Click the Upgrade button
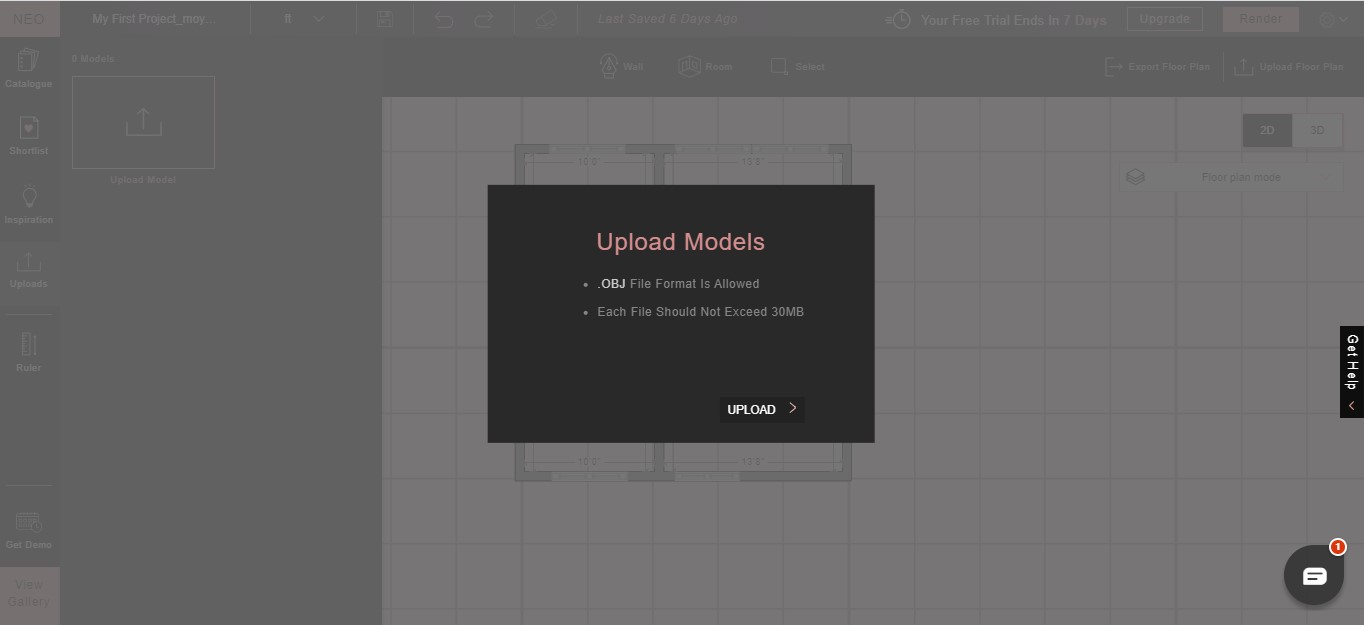Screen dimensions: 1364x625 click(x=1164, y=19)
